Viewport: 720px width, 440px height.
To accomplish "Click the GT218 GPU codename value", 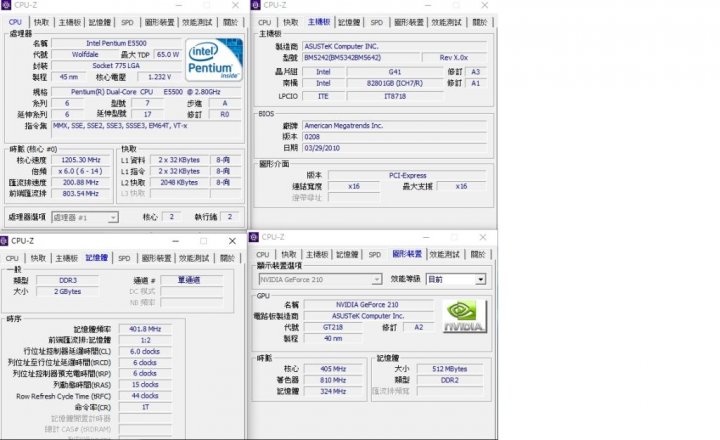I will [333, 327].
